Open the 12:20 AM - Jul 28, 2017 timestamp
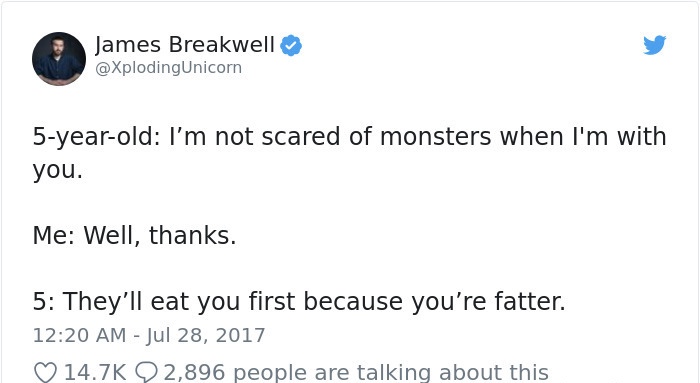Image resolution: width=700 pixels, height=383 pixels. pyautogui.click(x=149, y=335)
